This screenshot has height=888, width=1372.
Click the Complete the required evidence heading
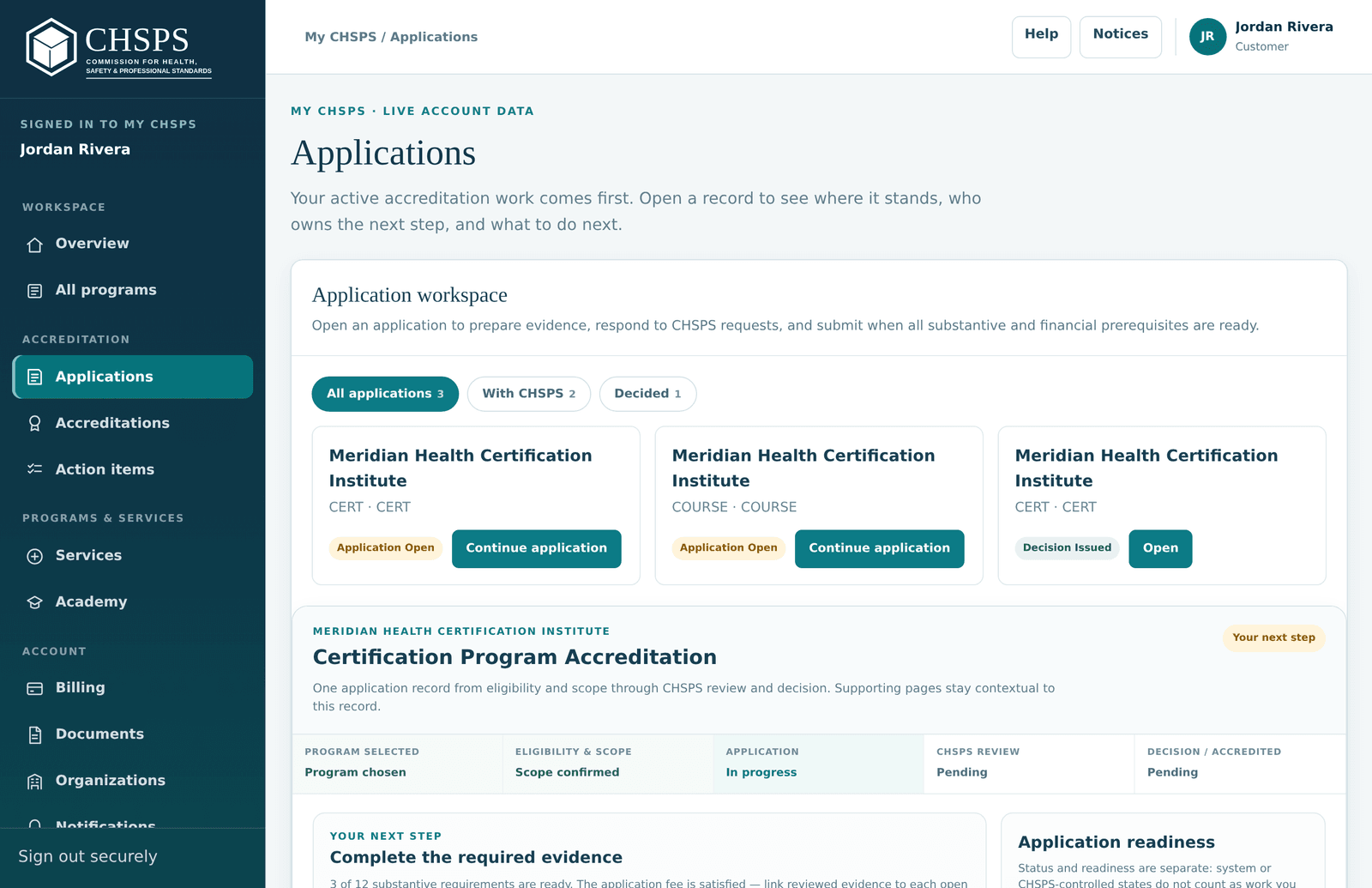point(476,857)
